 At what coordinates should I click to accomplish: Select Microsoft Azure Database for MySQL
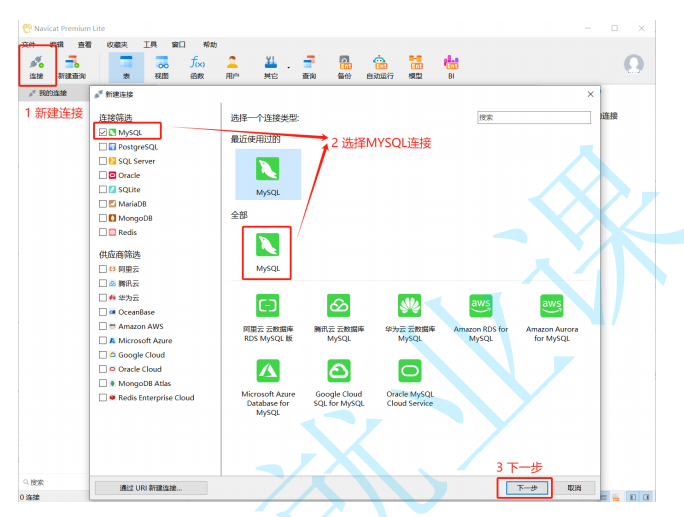(x=268, y=387)
